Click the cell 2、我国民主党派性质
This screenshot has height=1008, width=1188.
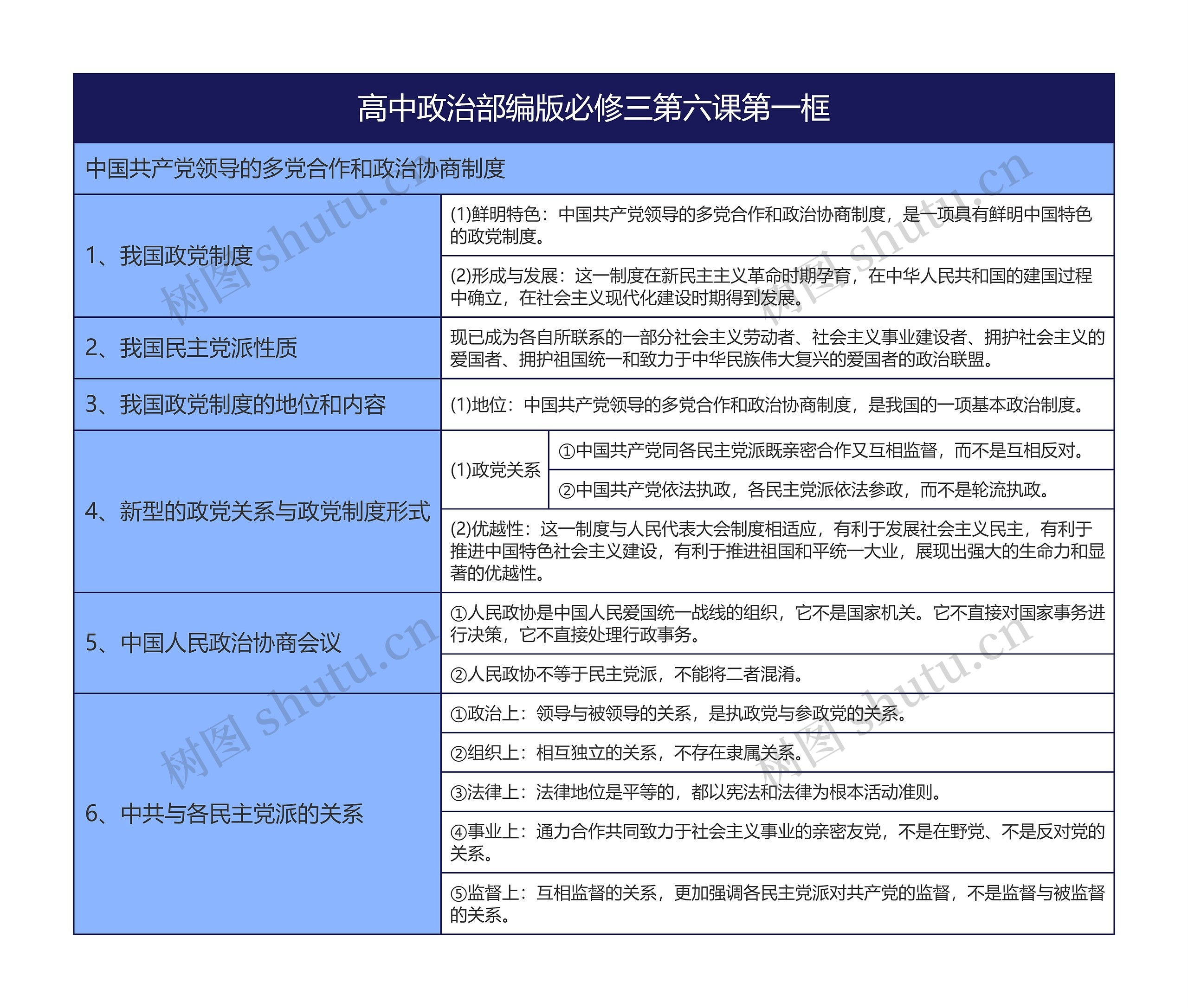(257, 347)
